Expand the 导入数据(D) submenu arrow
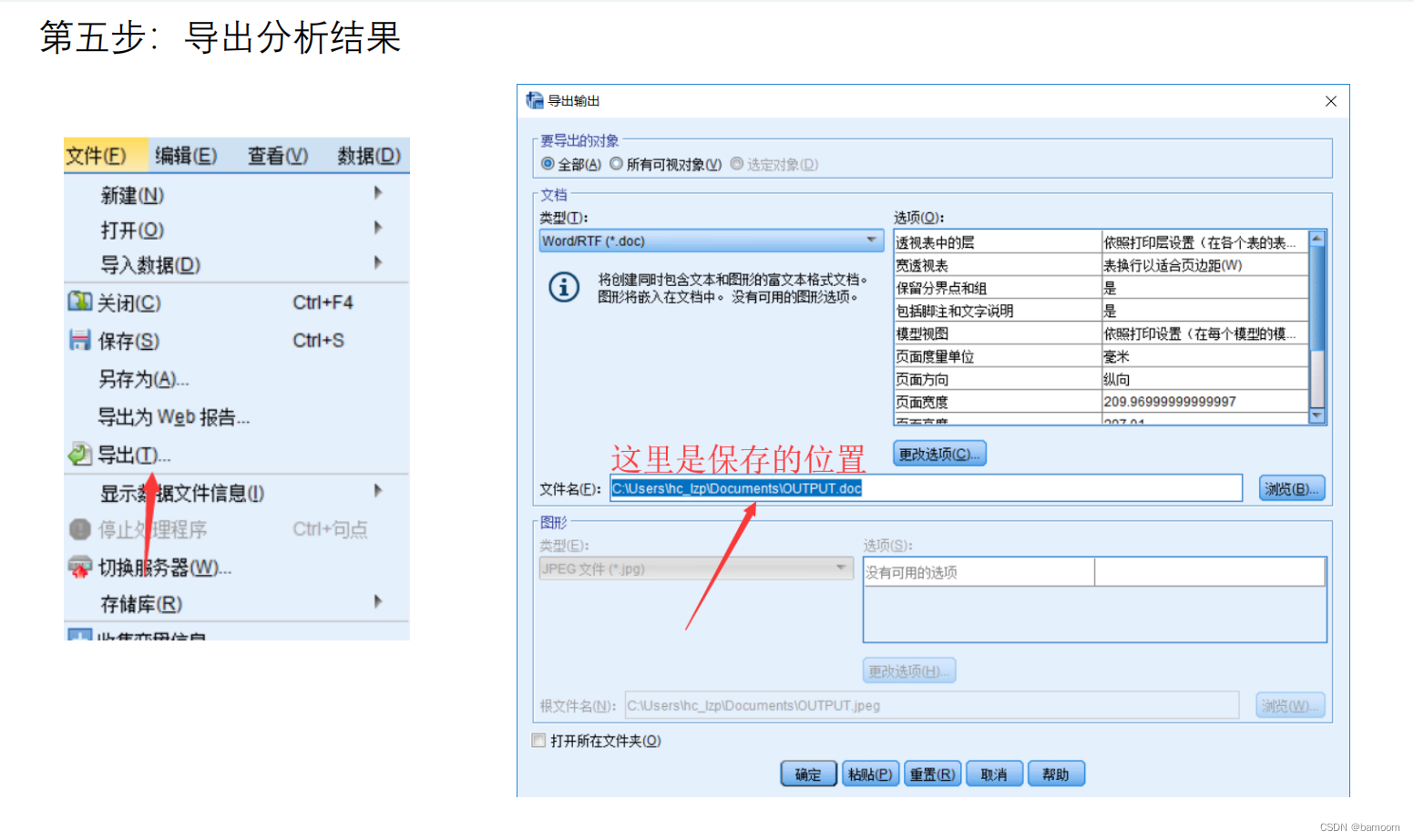 tap(378, 262)
